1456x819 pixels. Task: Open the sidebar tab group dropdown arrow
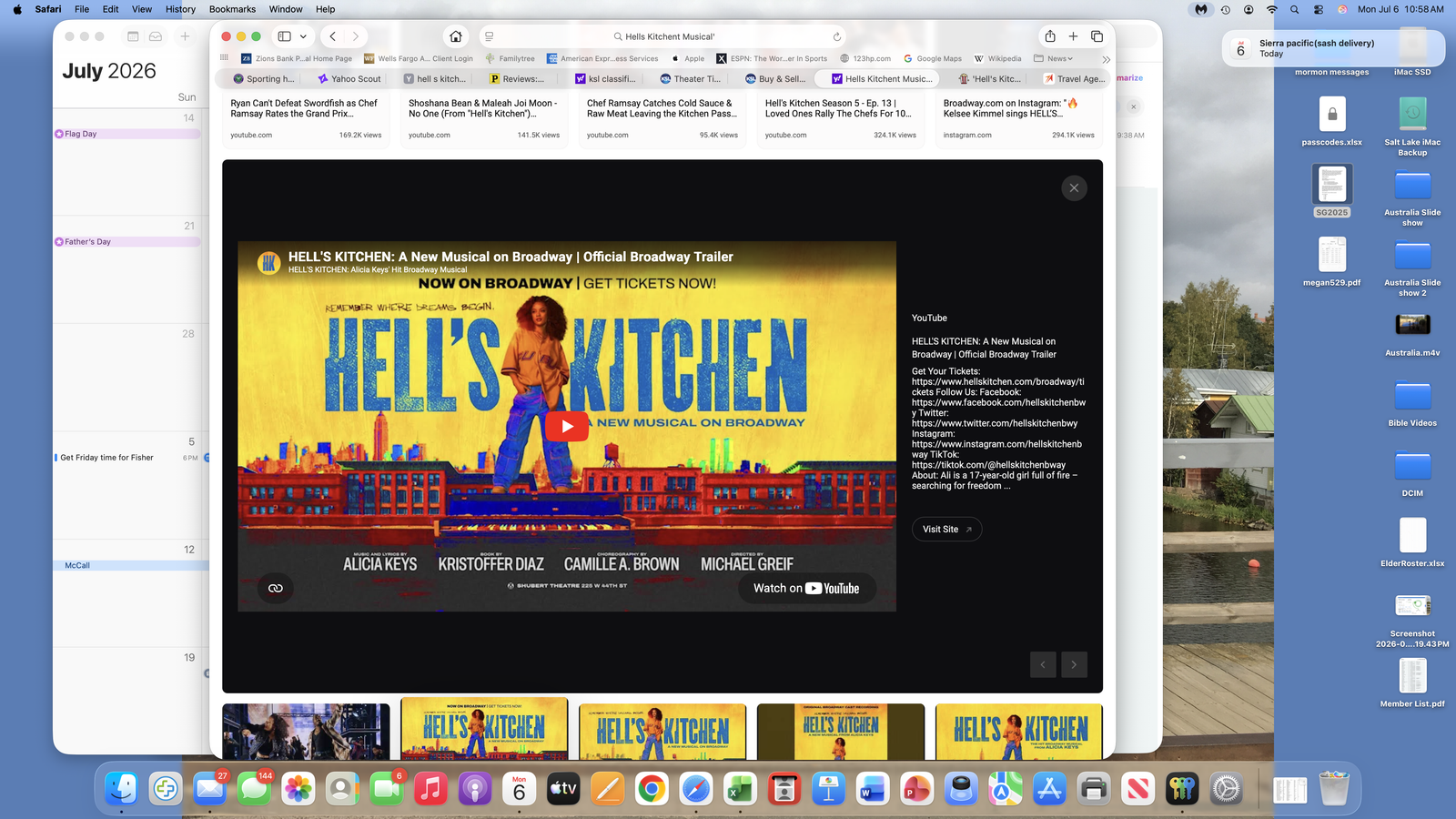[x=303, y=36]
